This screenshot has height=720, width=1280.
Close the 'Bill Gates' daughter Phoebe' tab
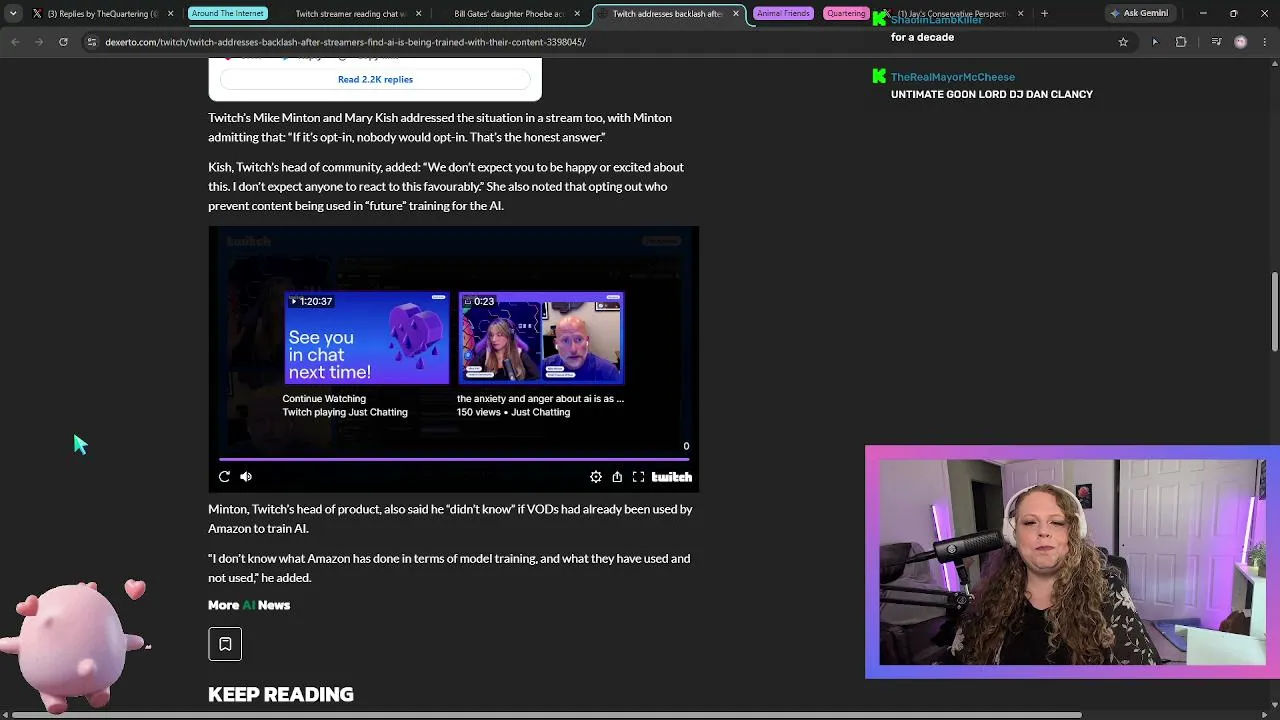(577, 14)
